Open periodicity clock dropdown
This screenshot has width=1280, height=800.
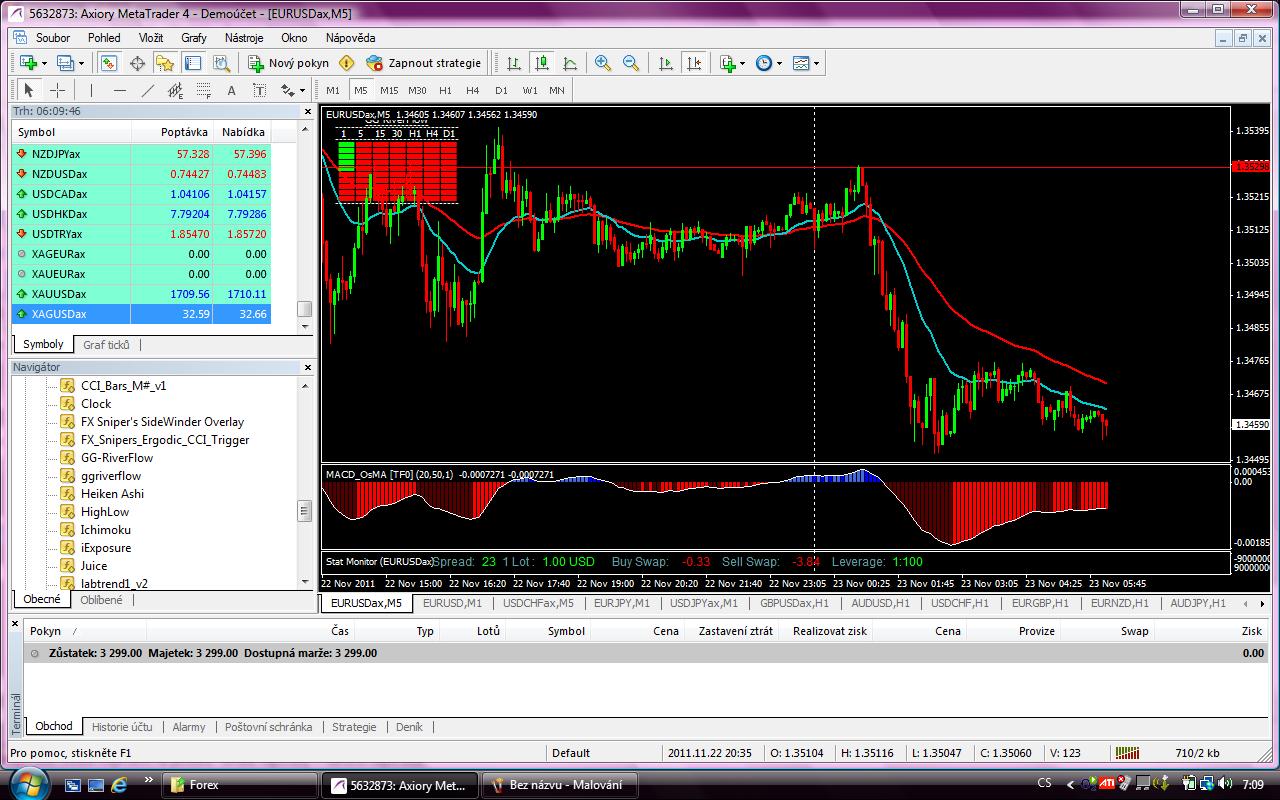pos(768,63)
